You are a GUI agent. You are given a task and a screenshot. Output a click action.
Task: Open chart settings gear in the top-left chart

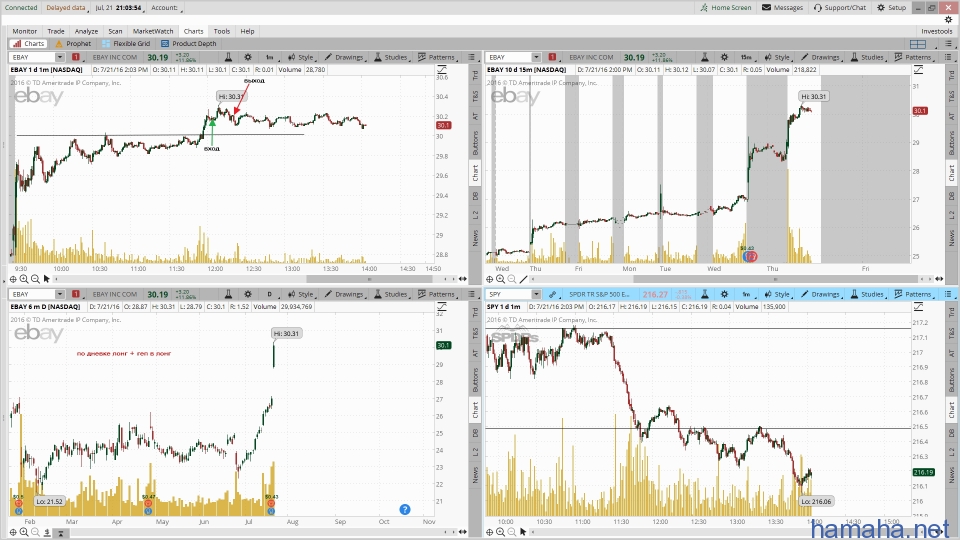coord(248,57)
